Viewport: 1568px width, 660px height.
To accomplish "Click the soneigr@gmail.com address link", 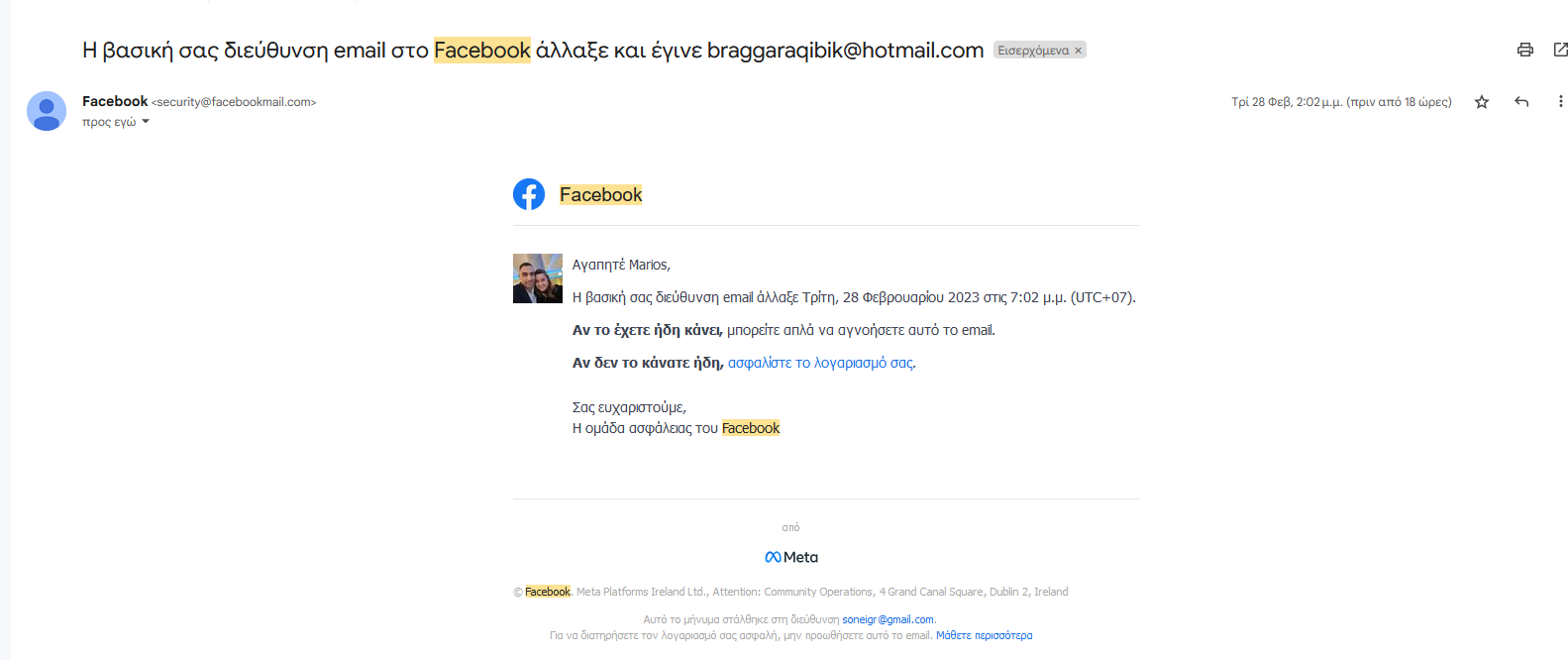I will pyautogui.click(x=888, y=619).
